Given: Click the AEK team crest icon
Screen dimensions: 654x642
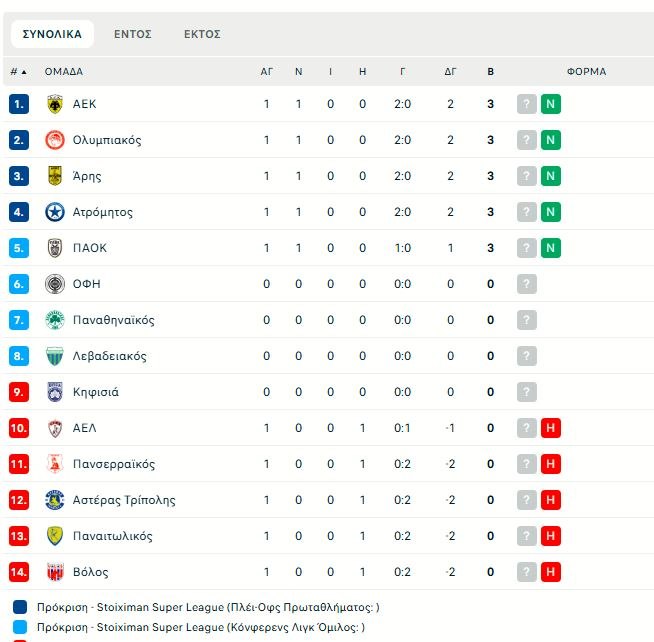Looking at the screenshot, I should point(55,104).
